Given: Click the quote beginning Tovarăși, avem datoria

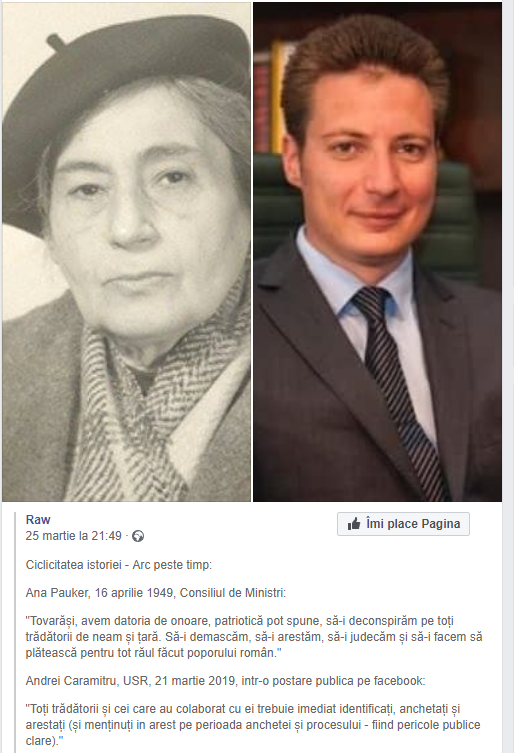Looking at the screenshot, I should tap(254, 637).
